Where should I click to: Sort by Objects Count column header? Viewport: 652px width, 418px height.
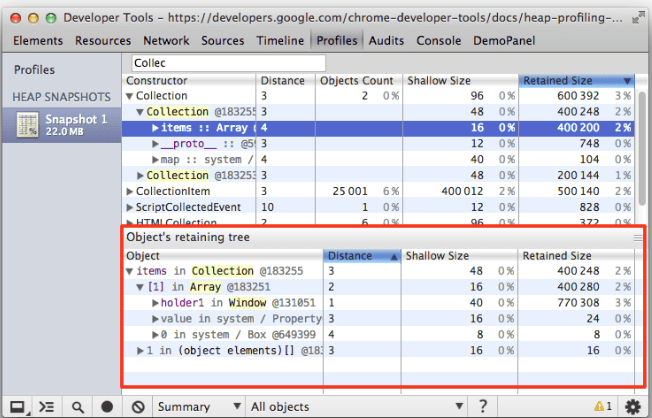[x=358, y=81]
